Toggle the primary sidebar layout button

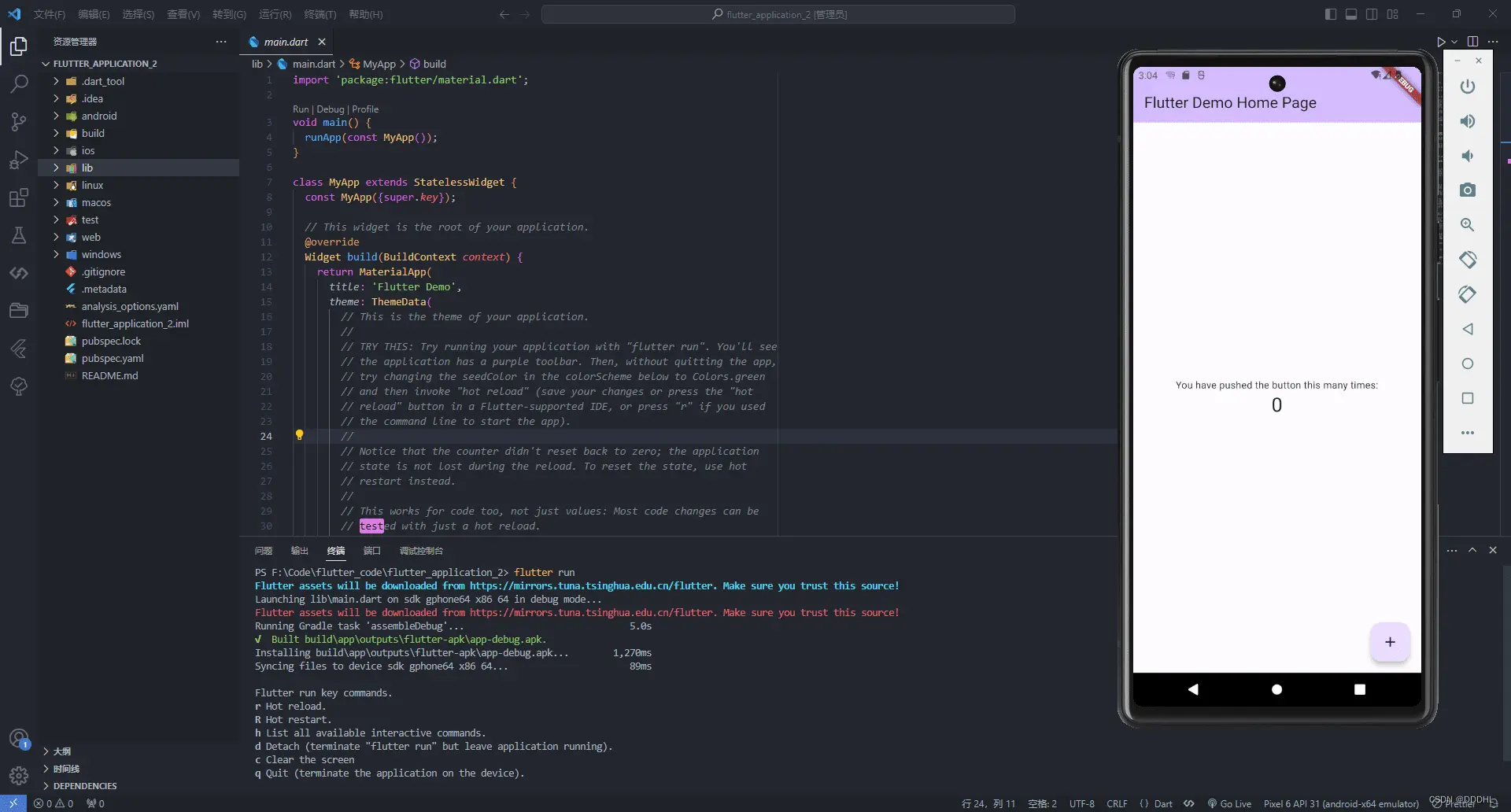click(1330, 14)
